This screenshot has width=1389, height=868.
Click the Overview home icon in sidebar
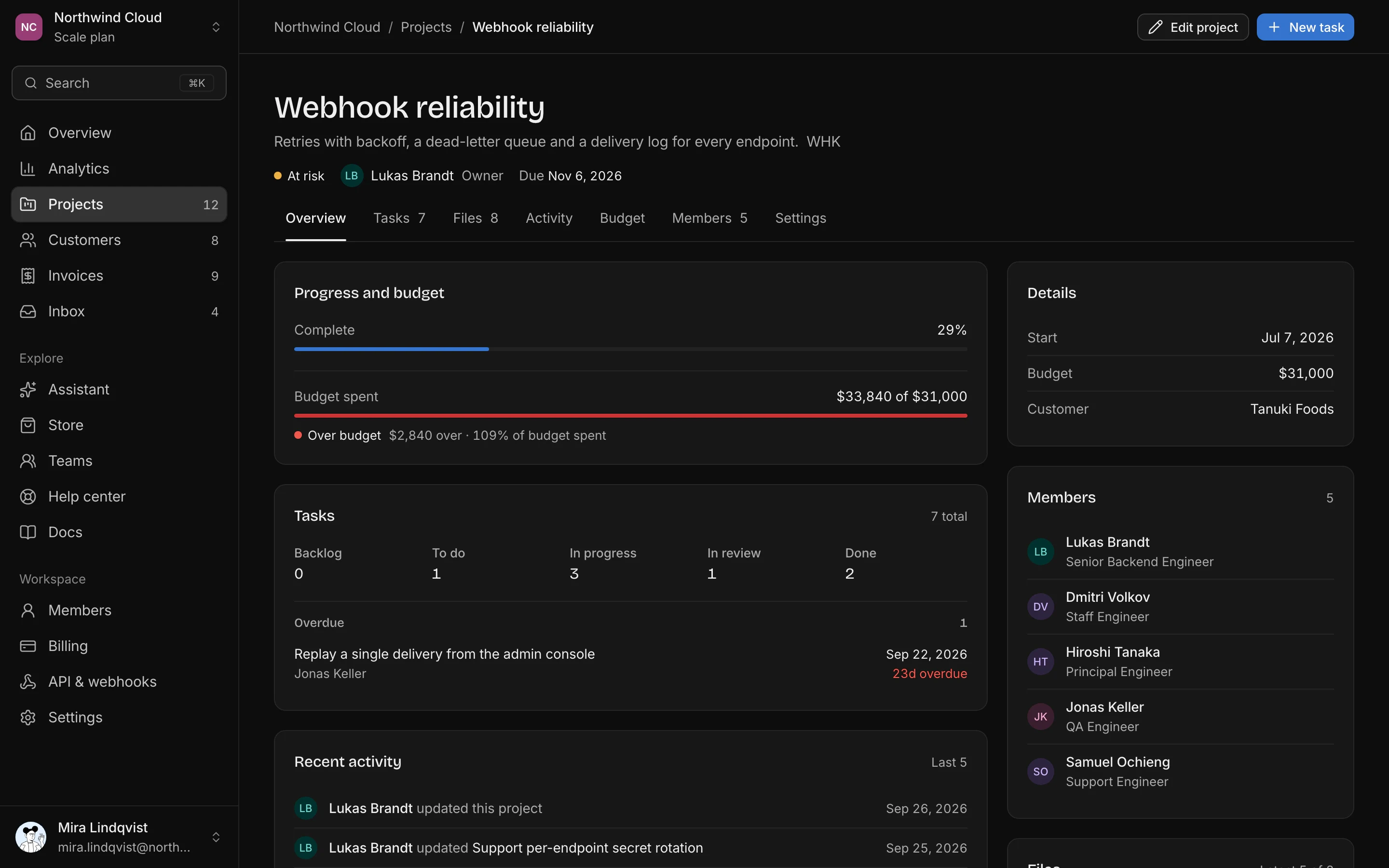coord(27,133)
